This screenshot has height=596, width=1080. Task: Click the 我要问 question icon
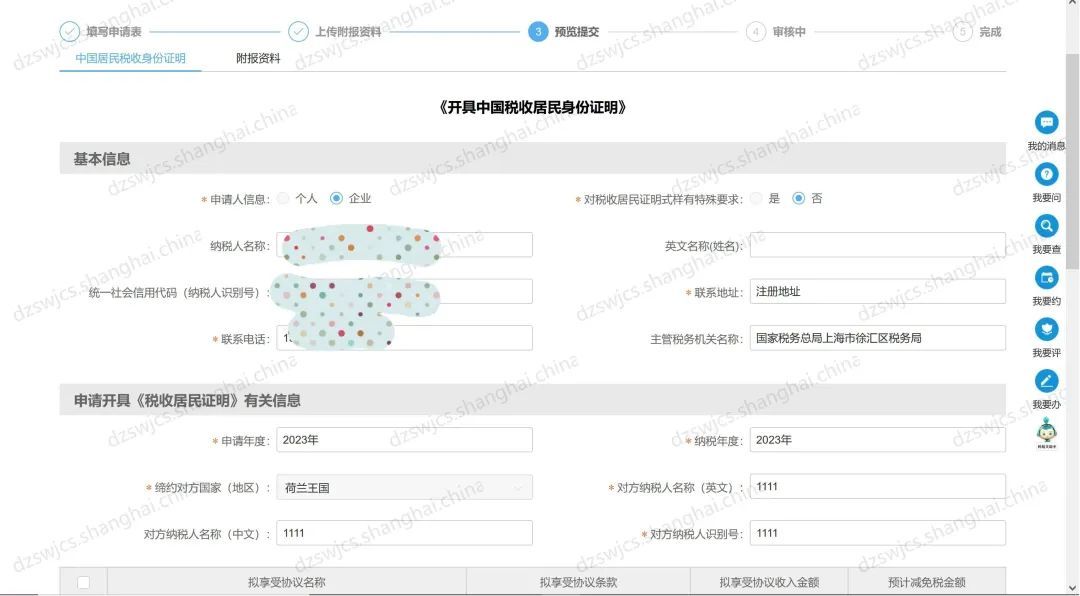pos(1046,175)
